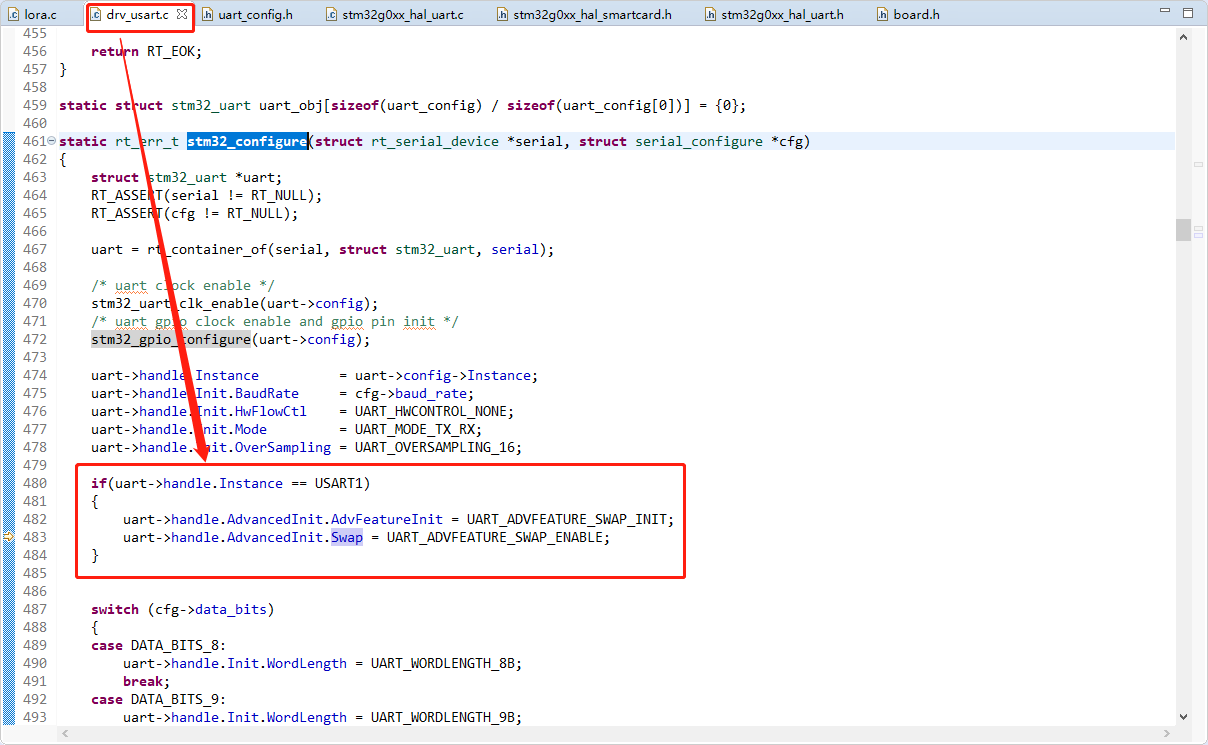1208x745 pixels.
Task: Click the uart_obj array identifier
Action: [291, 105]
